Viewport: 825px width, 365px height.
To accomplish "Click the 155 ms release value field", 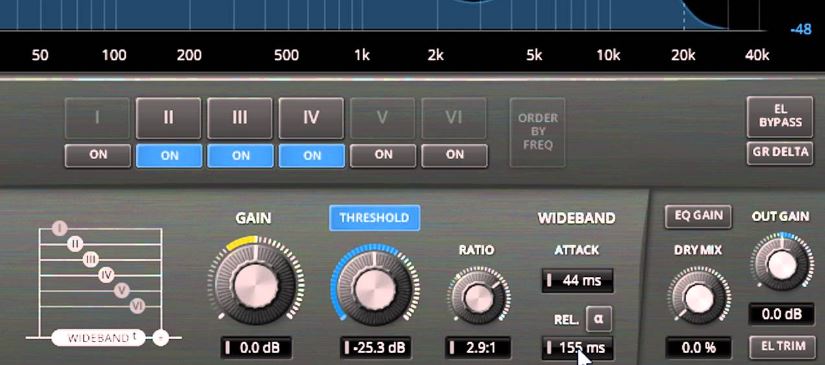I will (x=577, y=348).
